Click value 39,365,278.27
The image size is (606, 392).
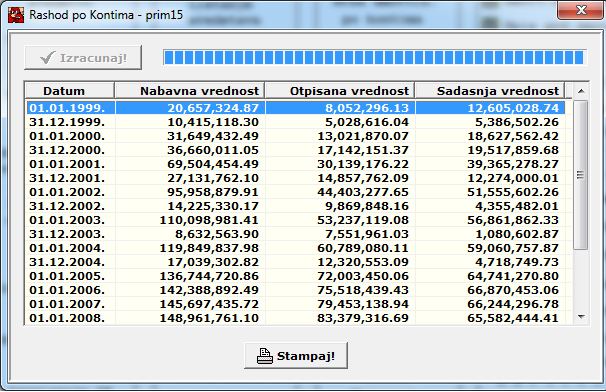click(x=513, y=164)
